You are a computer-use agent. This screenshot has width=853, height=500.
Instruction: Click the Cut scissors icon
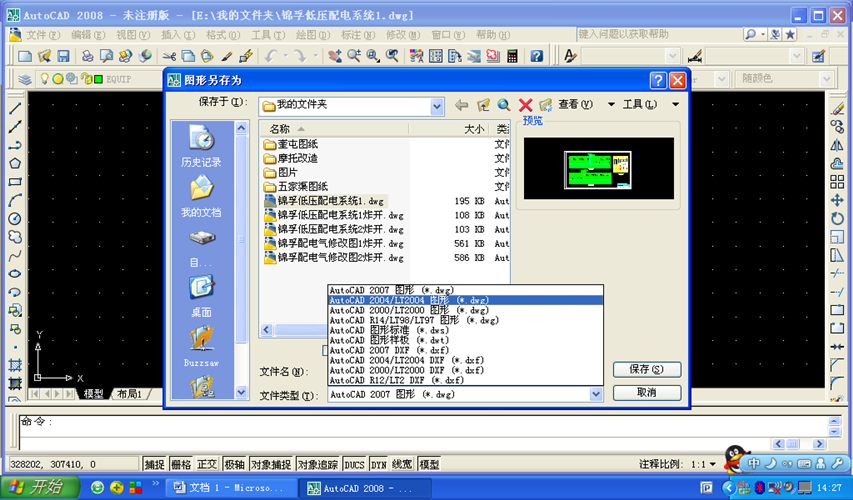coord(169,56)
